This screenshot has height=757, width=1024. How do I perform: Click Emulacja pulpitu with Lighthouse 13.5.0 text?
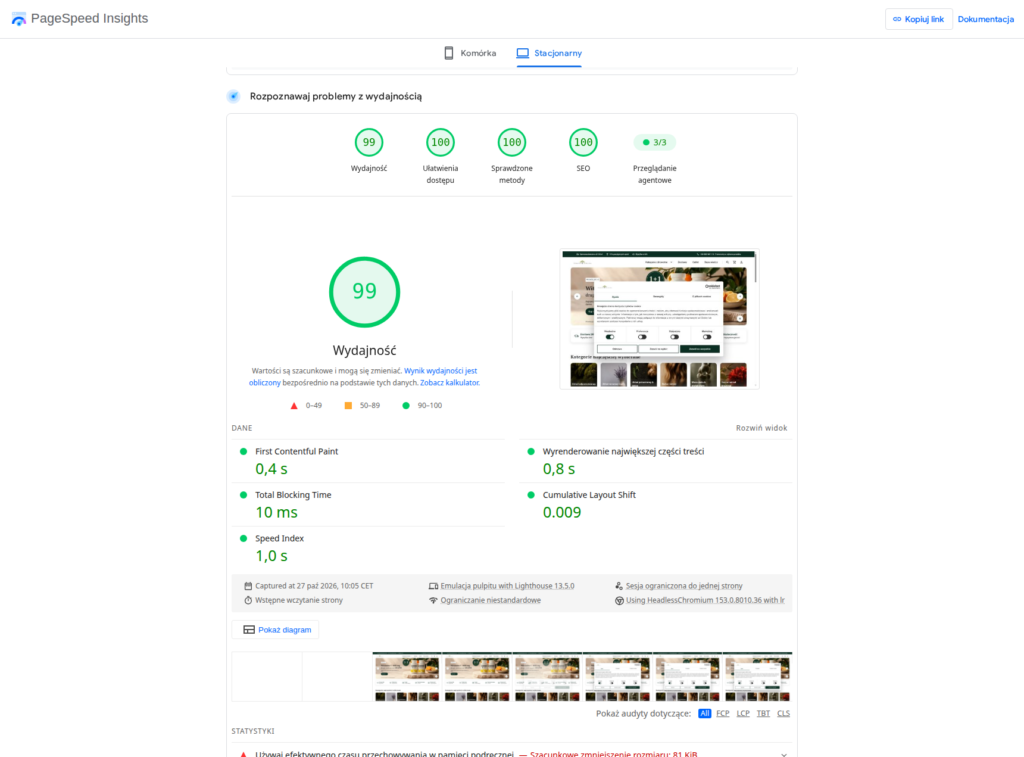pos(507,586)
